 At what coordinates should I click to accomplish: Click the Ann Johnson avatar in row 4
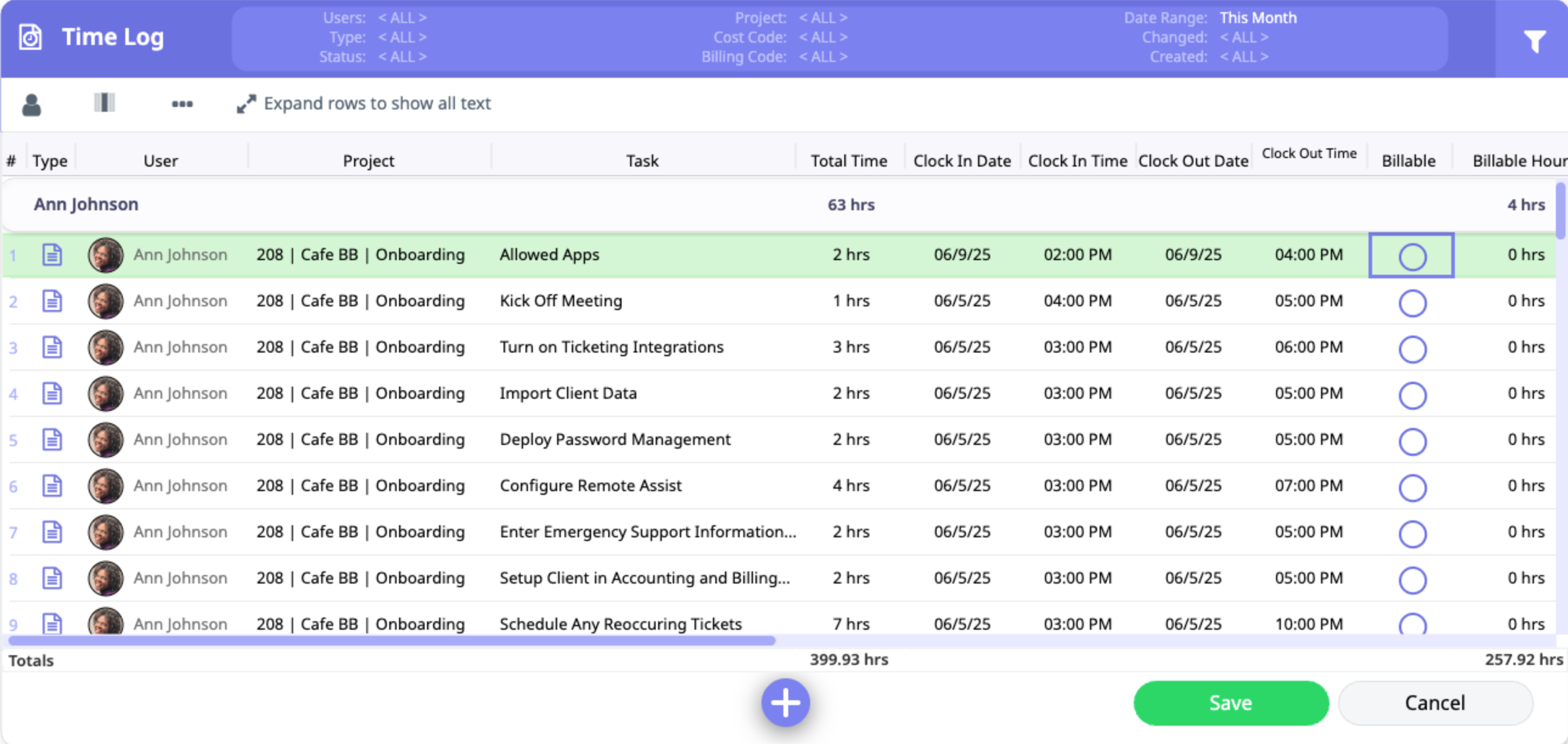[x=105, y=394]
